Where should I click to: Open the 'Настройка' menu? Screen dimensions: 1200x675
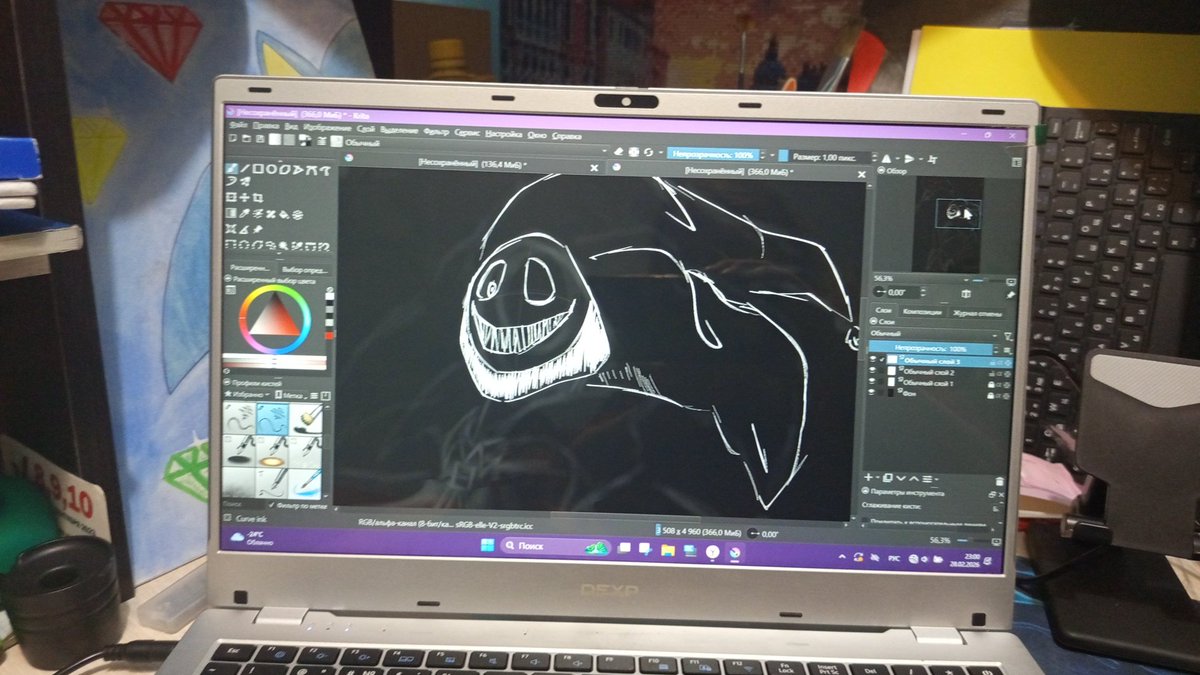point(504,132)
